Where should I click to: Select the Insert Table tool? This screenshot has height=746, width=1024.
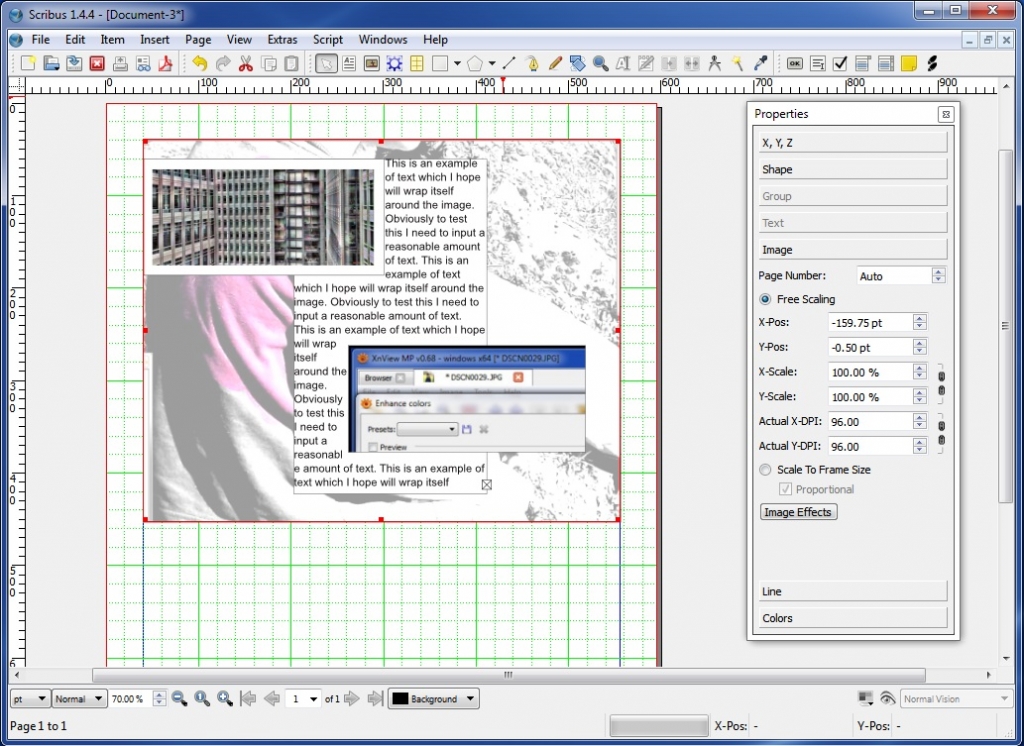tap(416, 63)
